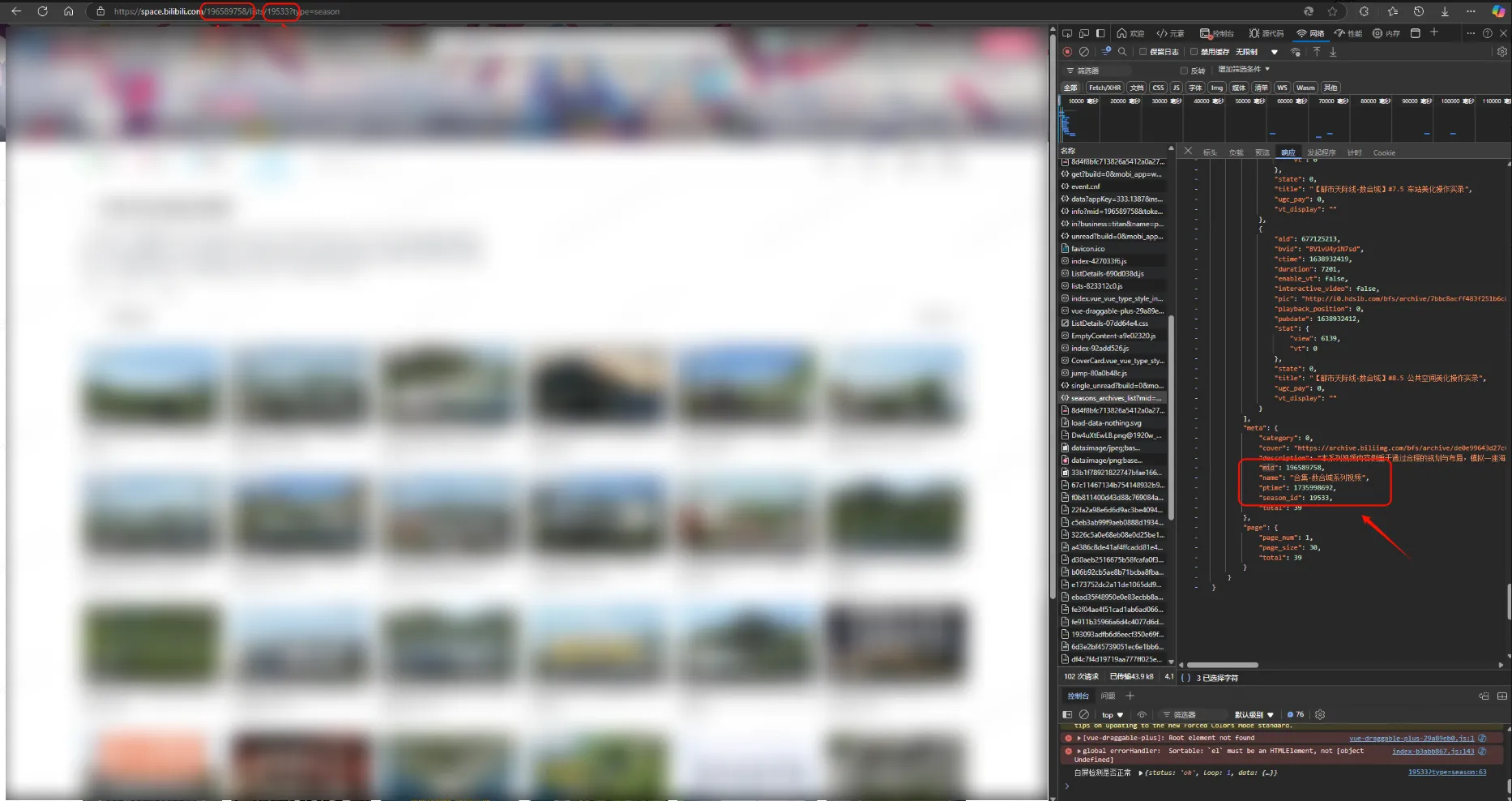
Task: Open network search magnifier
Action: click(1122, 52)
